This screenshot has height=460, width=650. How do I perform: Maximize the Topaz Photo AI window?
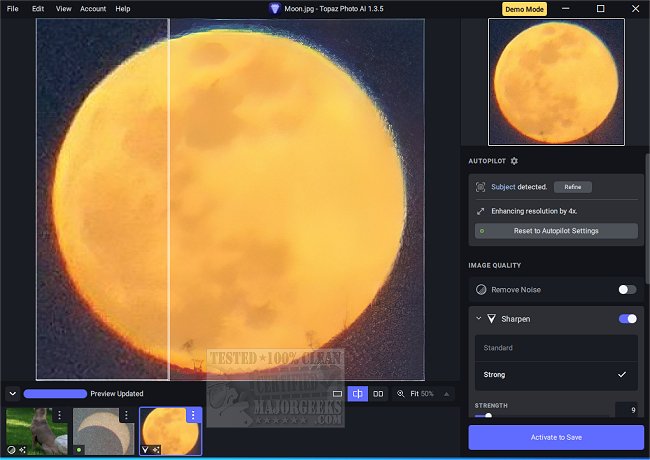coord(600,9)
